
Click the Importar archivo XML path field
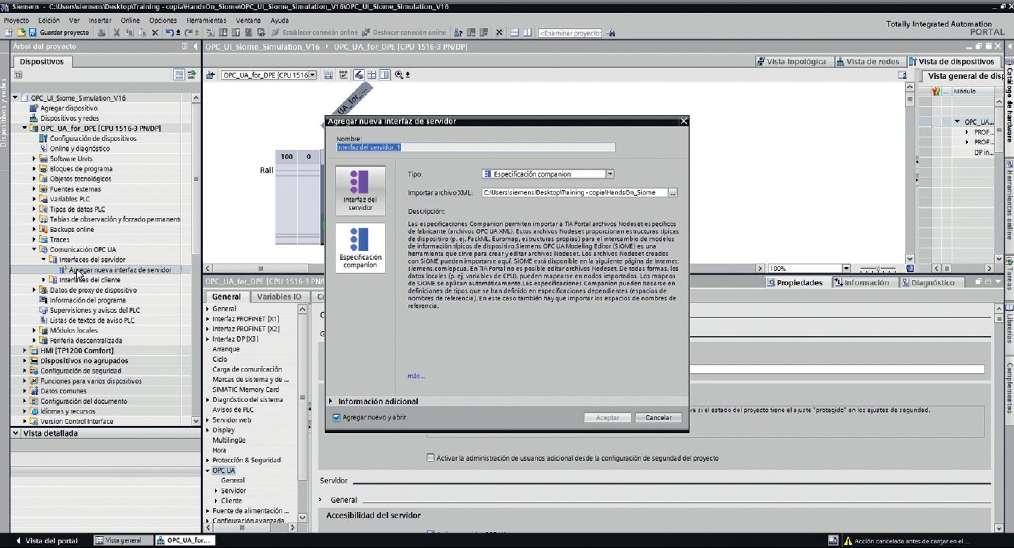click(574, 193)
